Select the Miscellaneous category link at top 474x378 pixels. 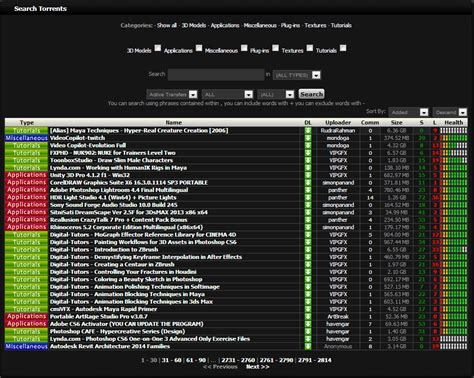[x=260, y=25]
